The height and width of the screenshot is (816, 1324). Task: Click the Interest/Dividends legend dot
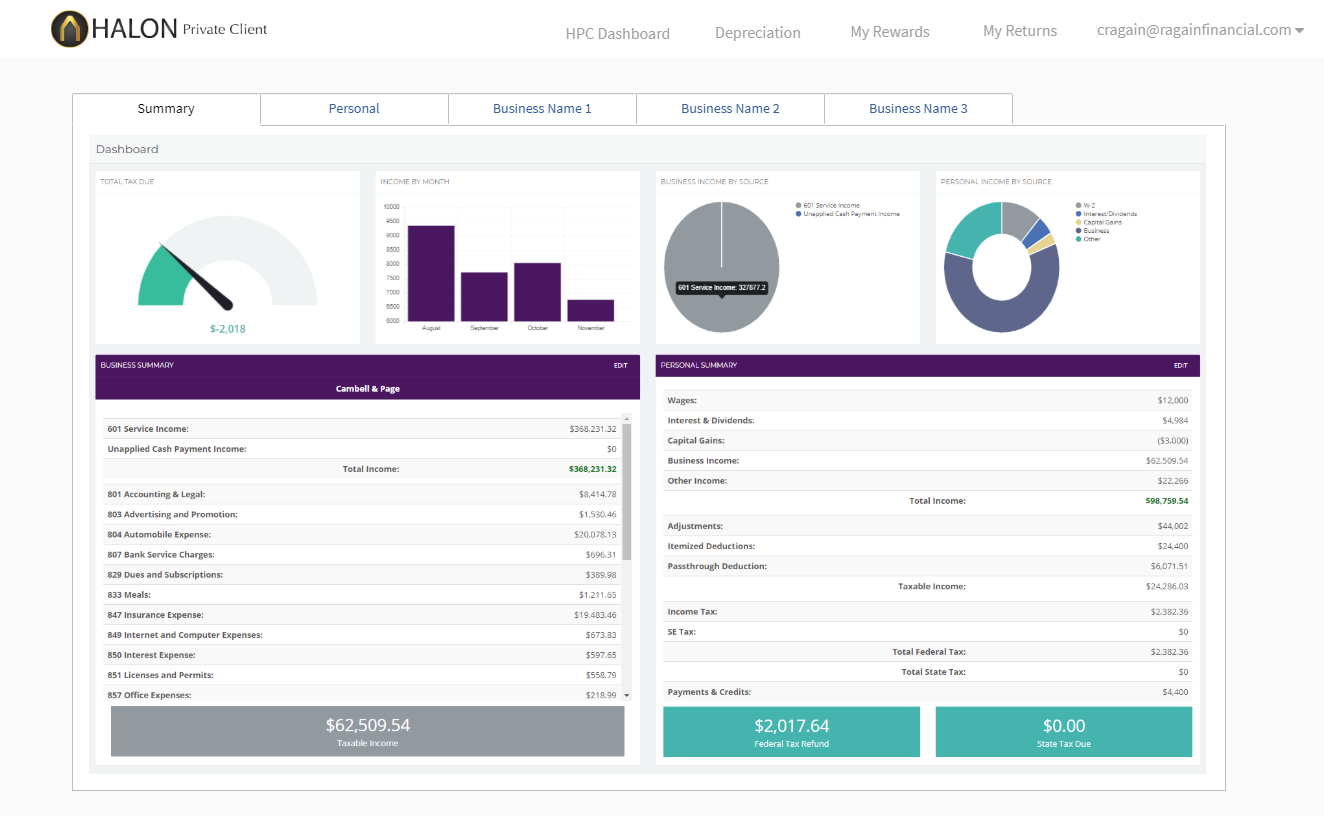point(1078,214)
